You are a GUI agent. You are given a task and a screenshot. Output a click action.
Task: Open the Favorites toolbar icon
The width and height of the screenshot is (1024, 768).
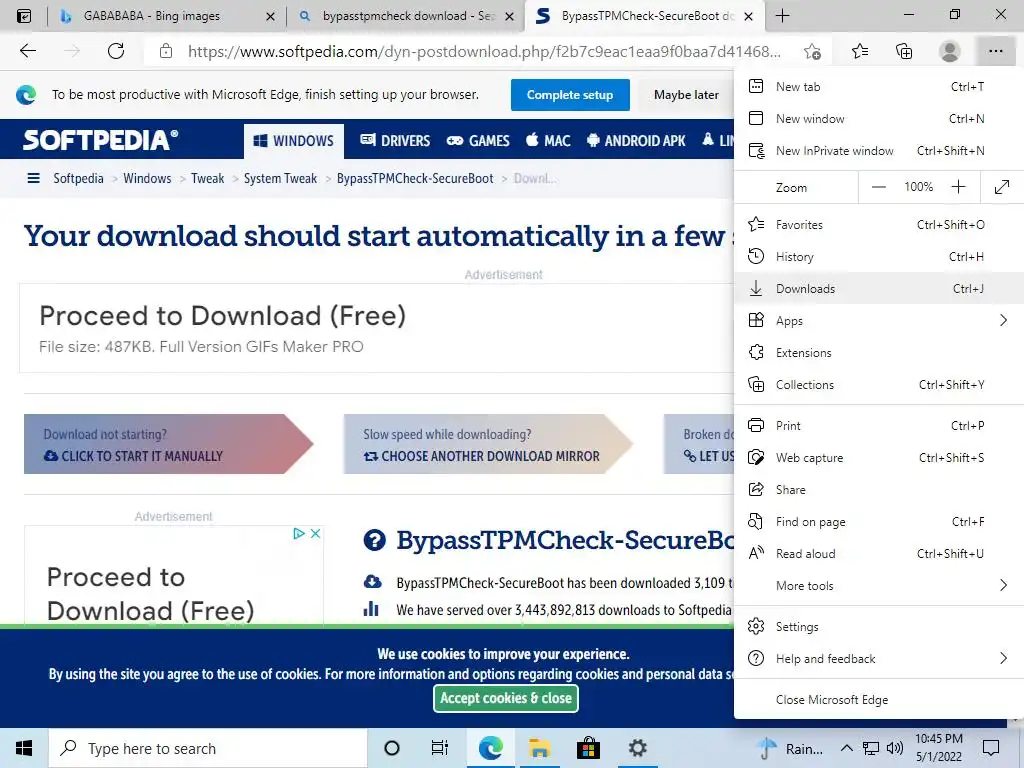coord(860,51)
